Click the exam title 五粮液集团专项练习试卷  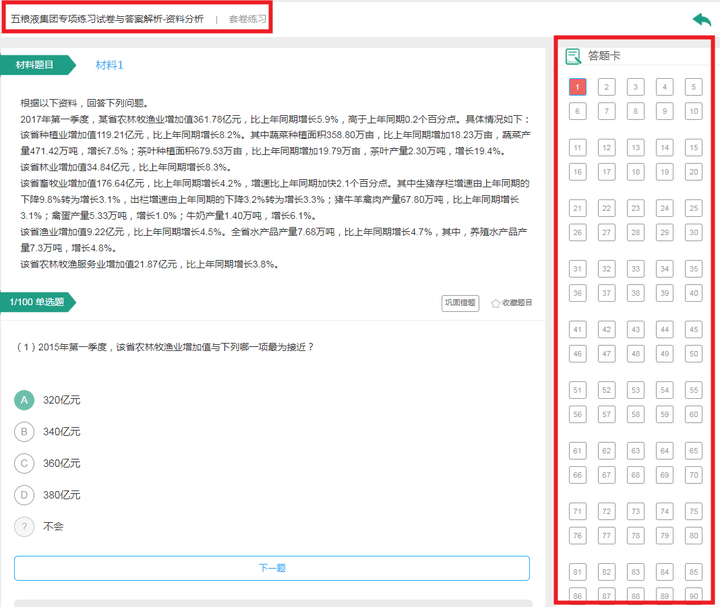[107, 19]
